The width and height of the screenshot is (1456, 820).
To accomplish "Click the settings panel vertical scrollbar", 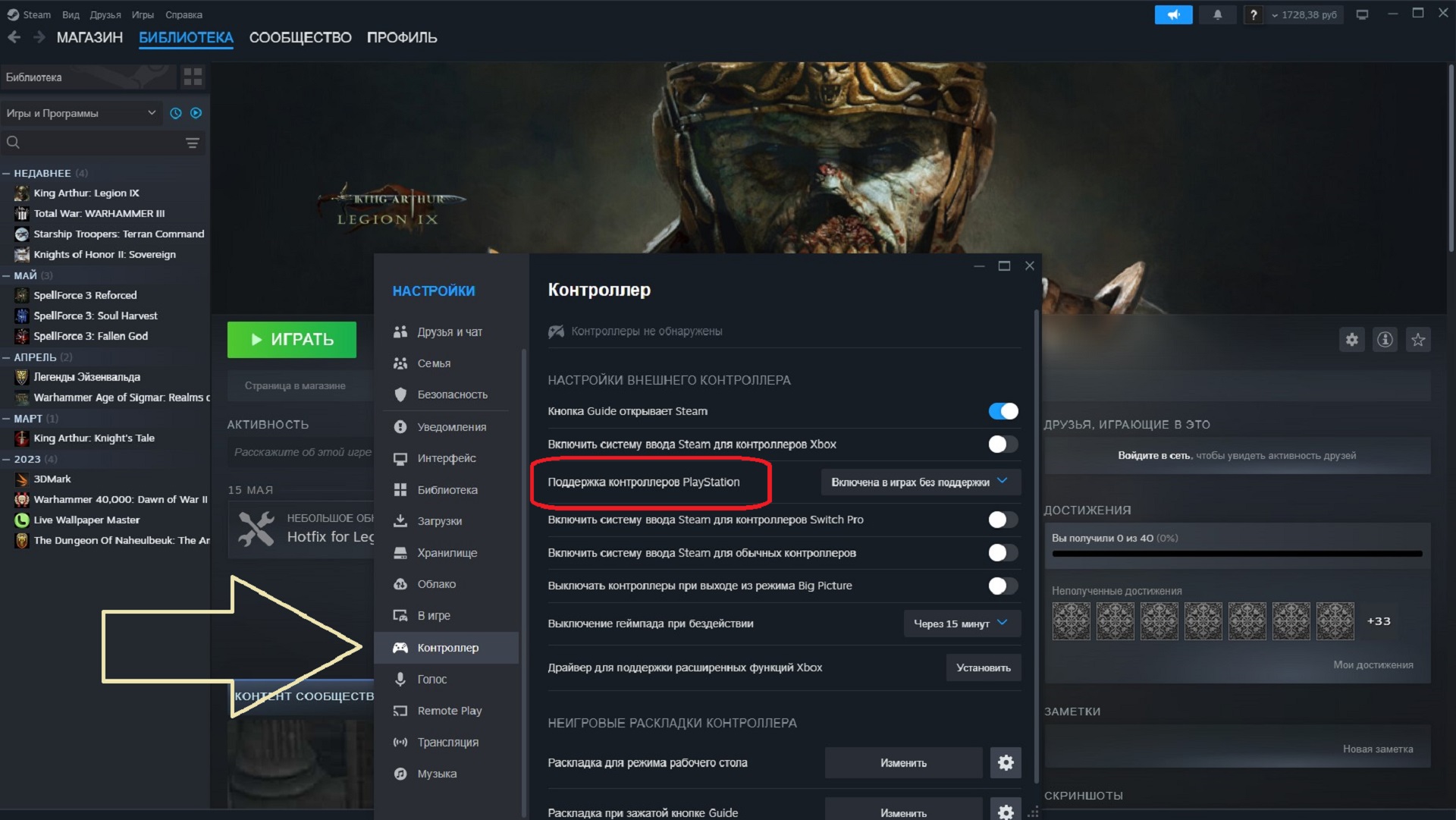I will (x=1036, y=546).
